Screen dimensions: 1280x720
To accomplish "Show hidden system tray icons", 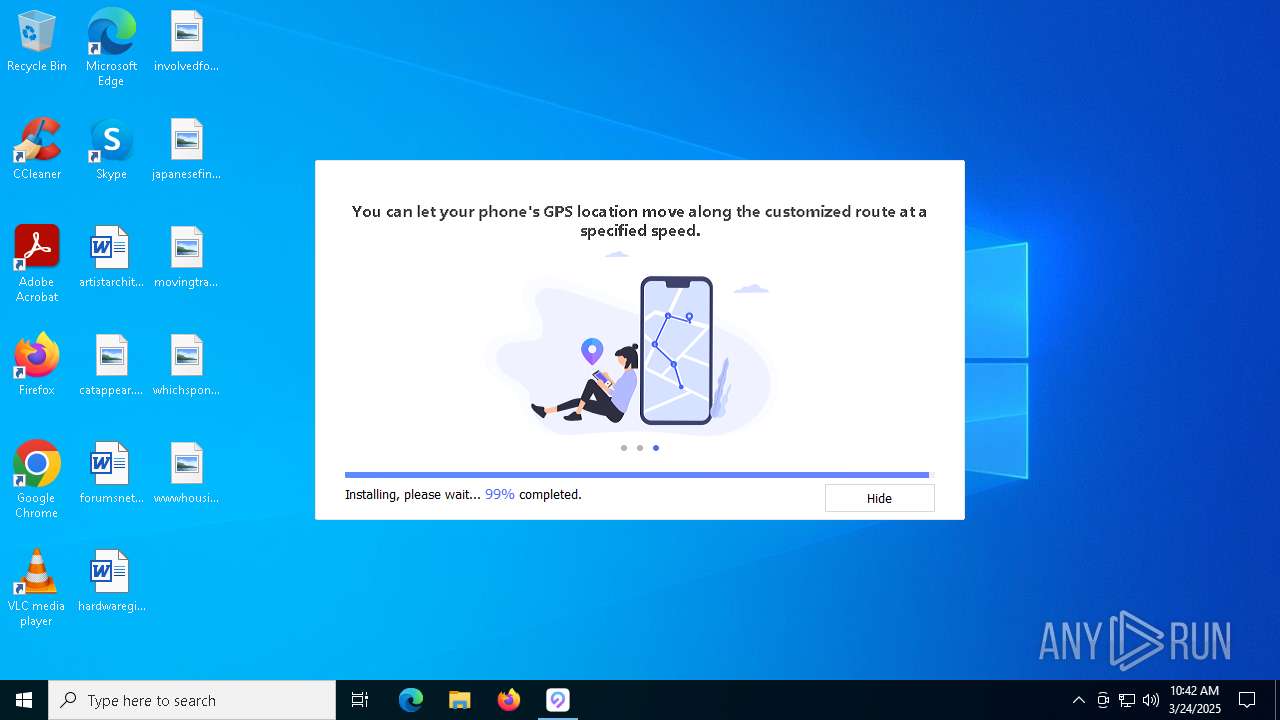I will coord(1078,700).
